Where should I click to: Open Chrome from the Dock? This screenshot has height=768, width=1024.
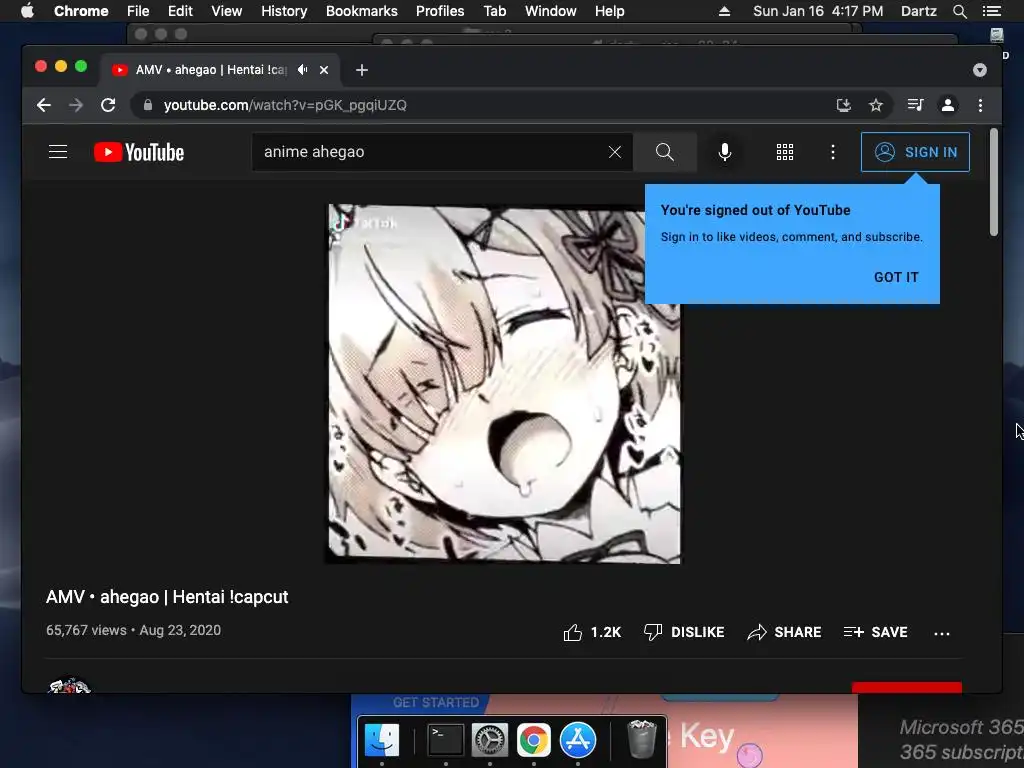coord(534,740)
